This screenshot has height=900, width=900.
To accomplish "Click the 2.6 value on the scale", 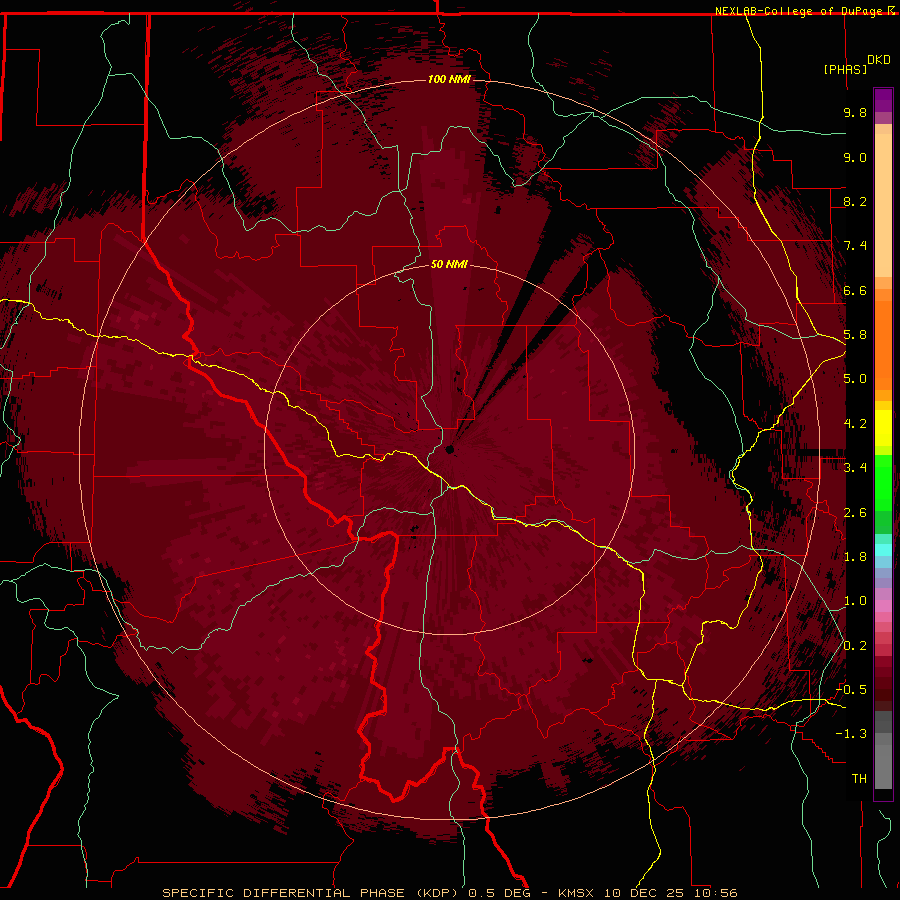I will [855, 513].
